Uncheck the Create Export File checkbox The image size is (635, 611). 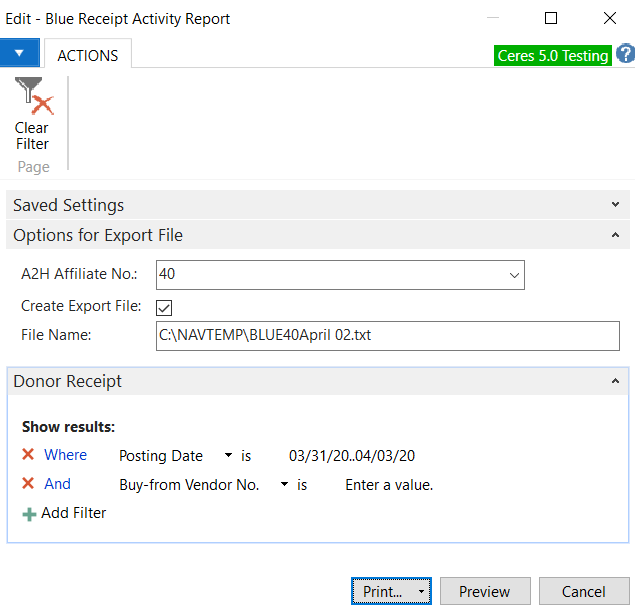pyautogui.click(x=165, y=307)
